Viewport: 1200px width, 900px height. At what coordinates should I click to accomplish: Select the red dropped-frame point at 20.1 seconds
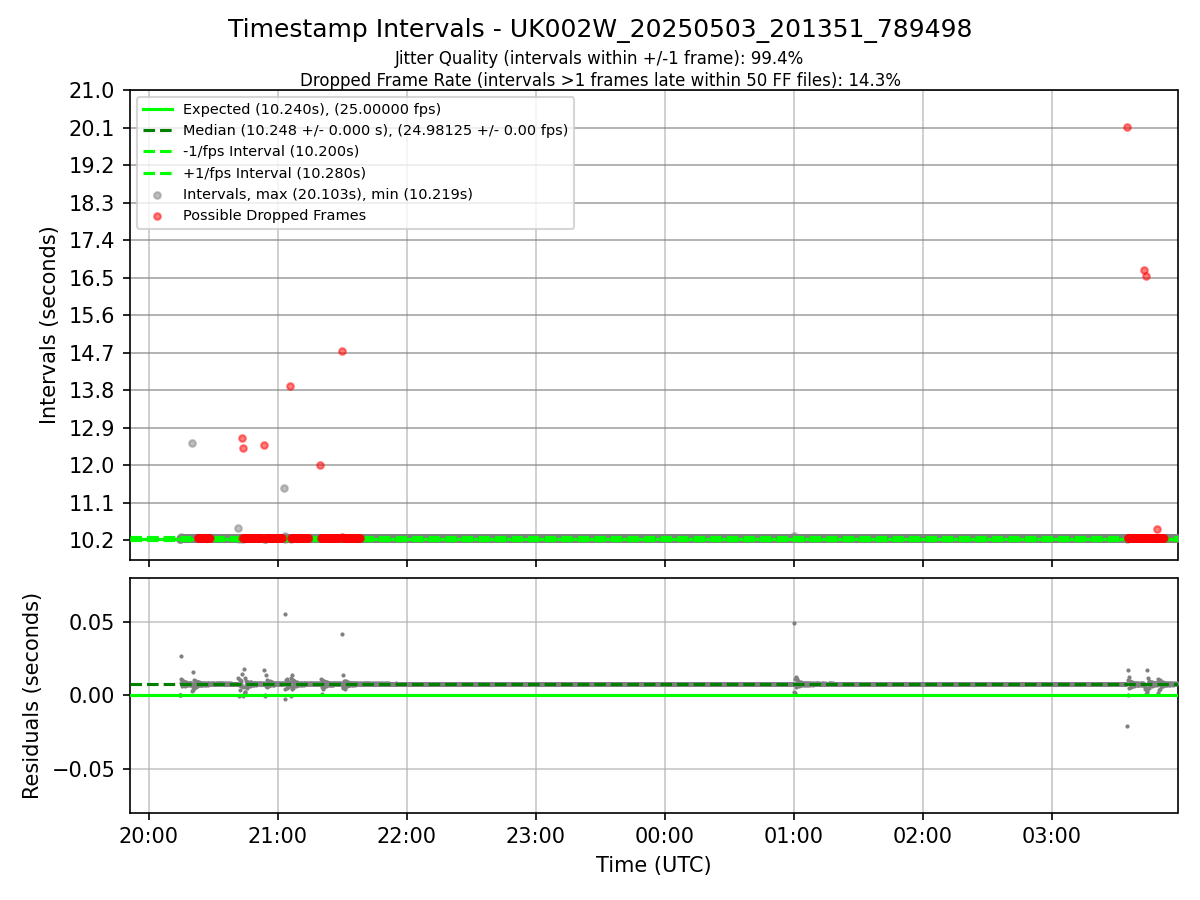[1127, 127]
